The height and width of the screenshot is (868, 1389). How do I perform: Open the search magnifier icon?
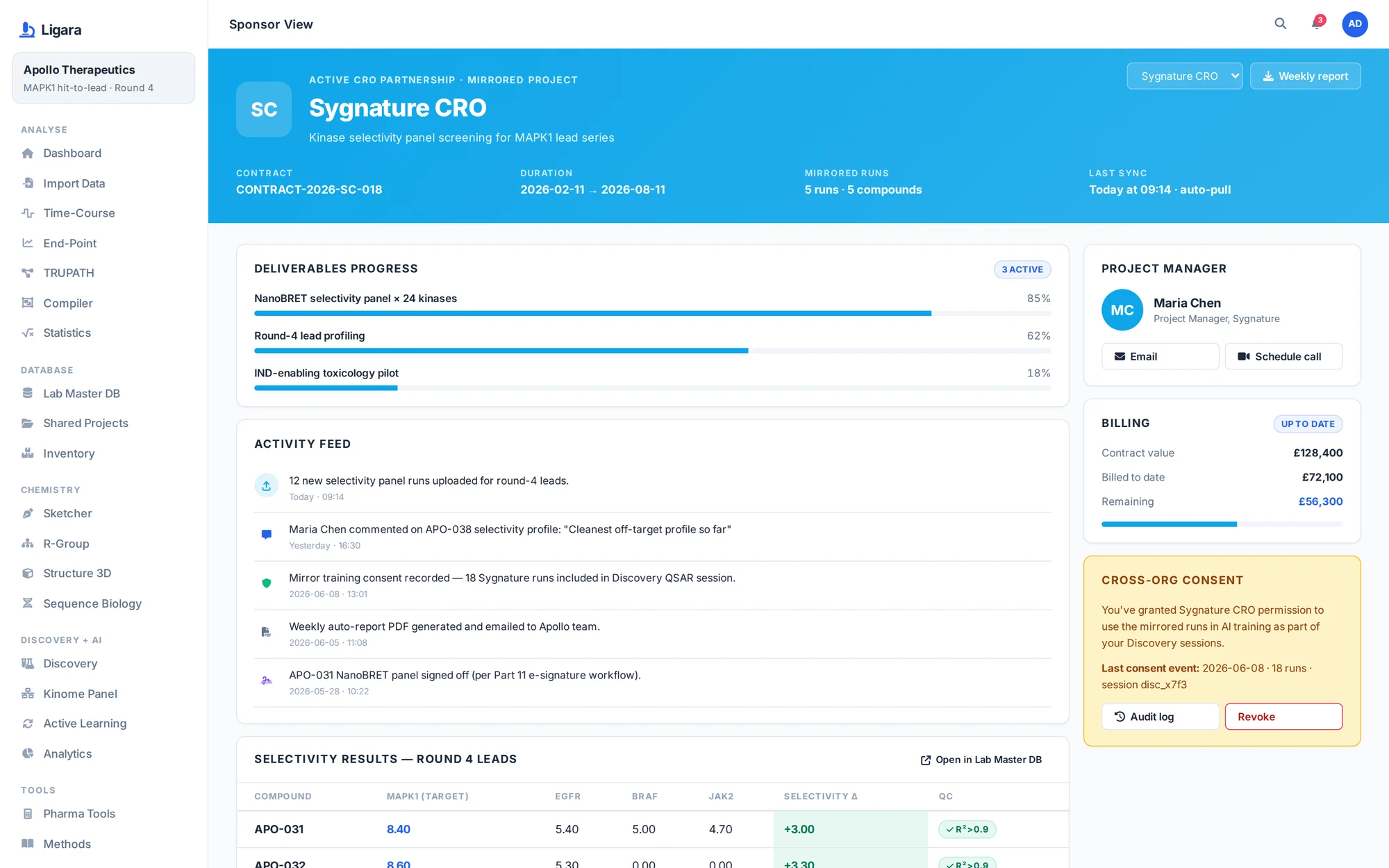pyautogui.click(x=1280, y=24)
